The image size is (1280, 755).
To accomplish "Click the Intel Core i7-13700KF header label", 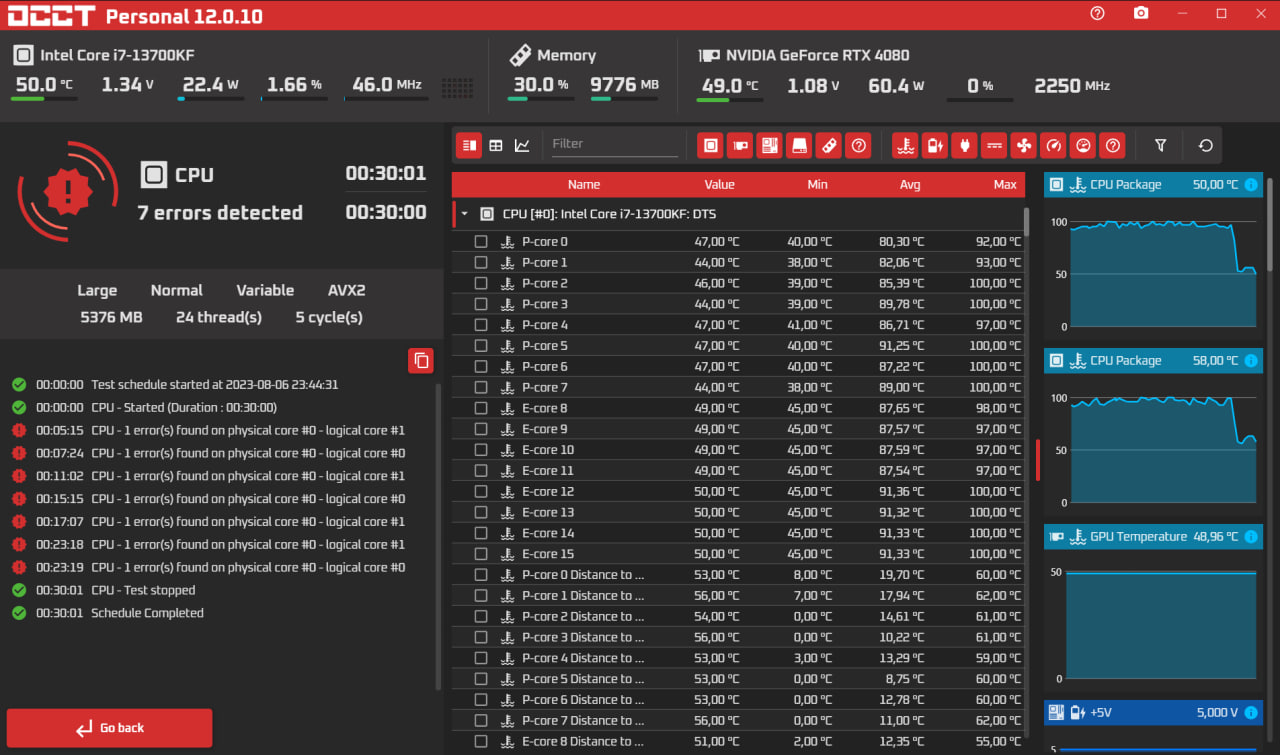I will [117, 55].
